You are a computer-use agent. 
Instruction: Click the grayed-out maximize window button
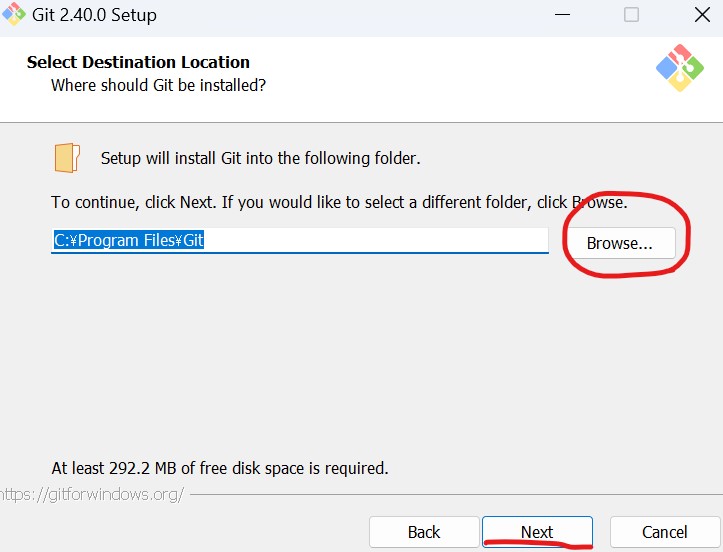631,15
